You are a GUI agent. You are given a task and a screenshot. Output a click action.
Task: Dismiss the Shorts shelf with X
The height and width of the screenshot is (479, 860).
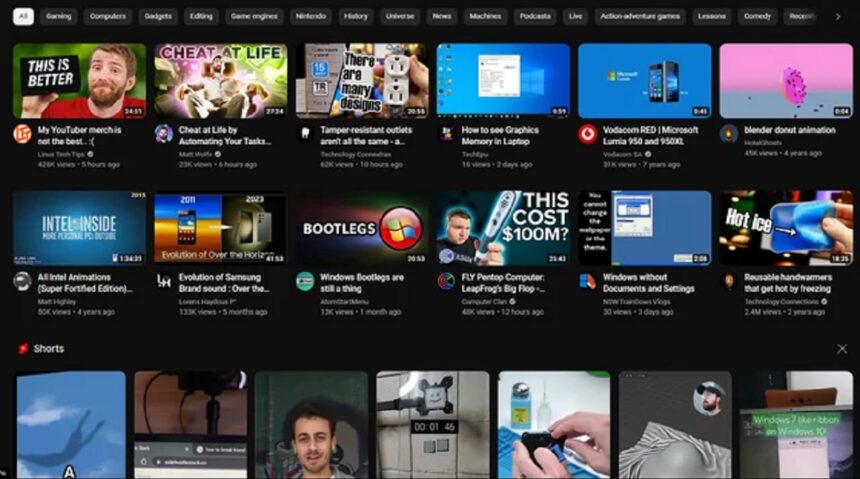tap(842, 349)
